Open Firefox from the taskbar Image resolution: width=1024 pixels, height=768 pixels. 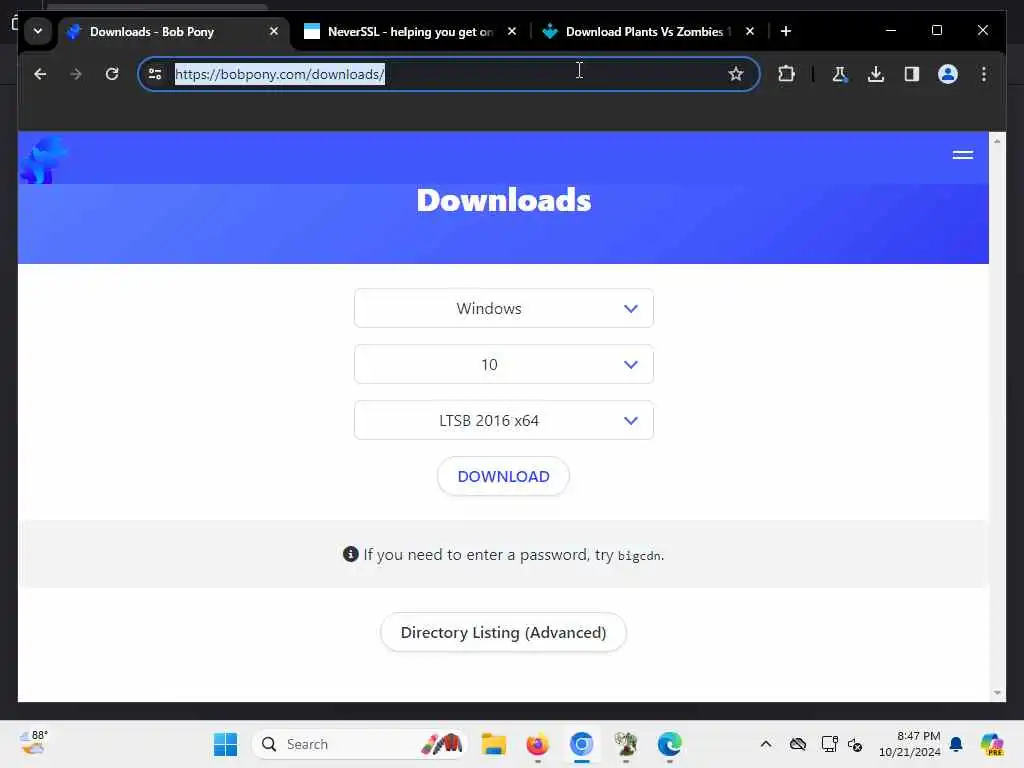537,744
